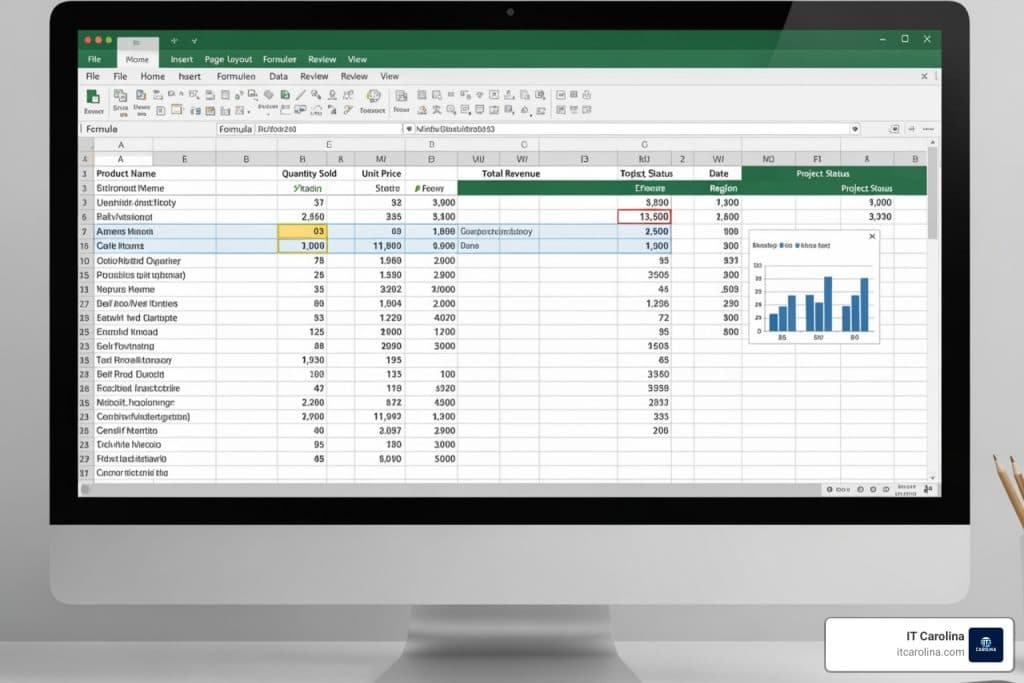The height and width of the screenshot is (683, 1024).
Task: Select the Total Revenue header cell
Action: click(x=511, y=174)
